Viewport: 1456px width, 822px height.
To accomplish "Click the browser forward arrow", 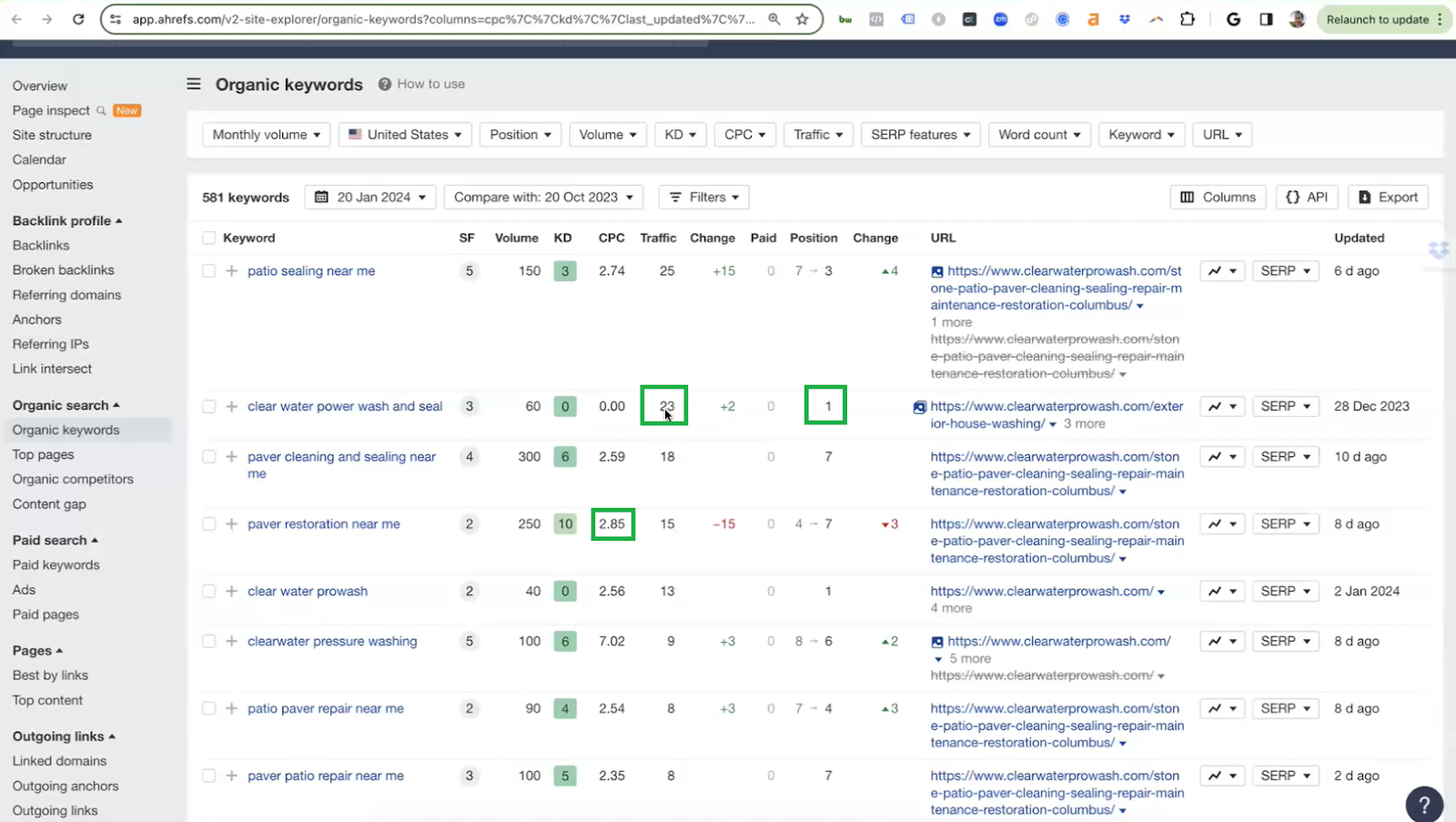I will (47, 19).
